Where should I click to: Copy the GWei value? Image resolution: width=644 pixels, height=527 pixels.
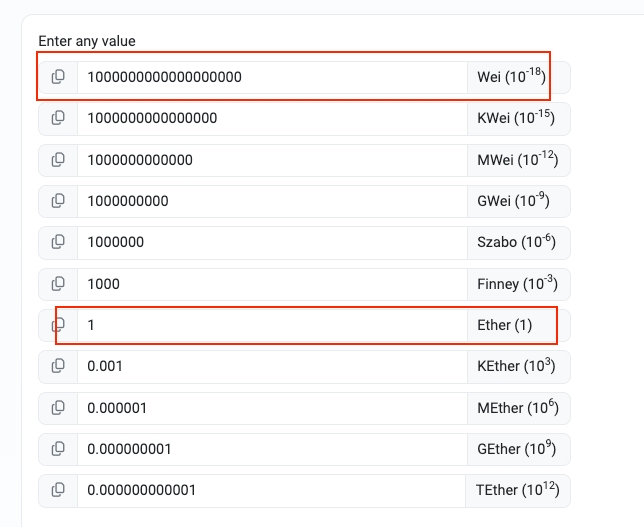58,201
